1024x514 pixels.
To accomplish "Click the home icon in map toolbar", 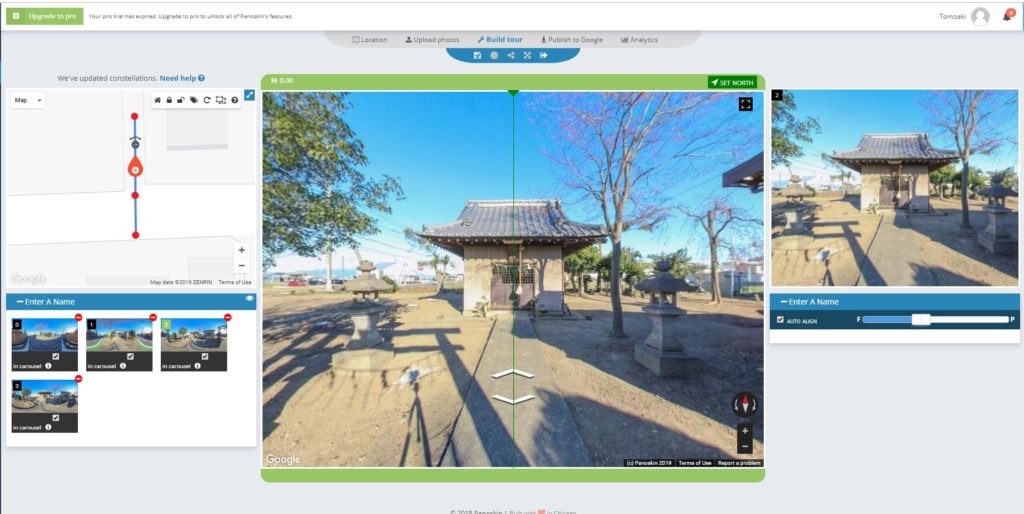I will (x=157, y=100).
